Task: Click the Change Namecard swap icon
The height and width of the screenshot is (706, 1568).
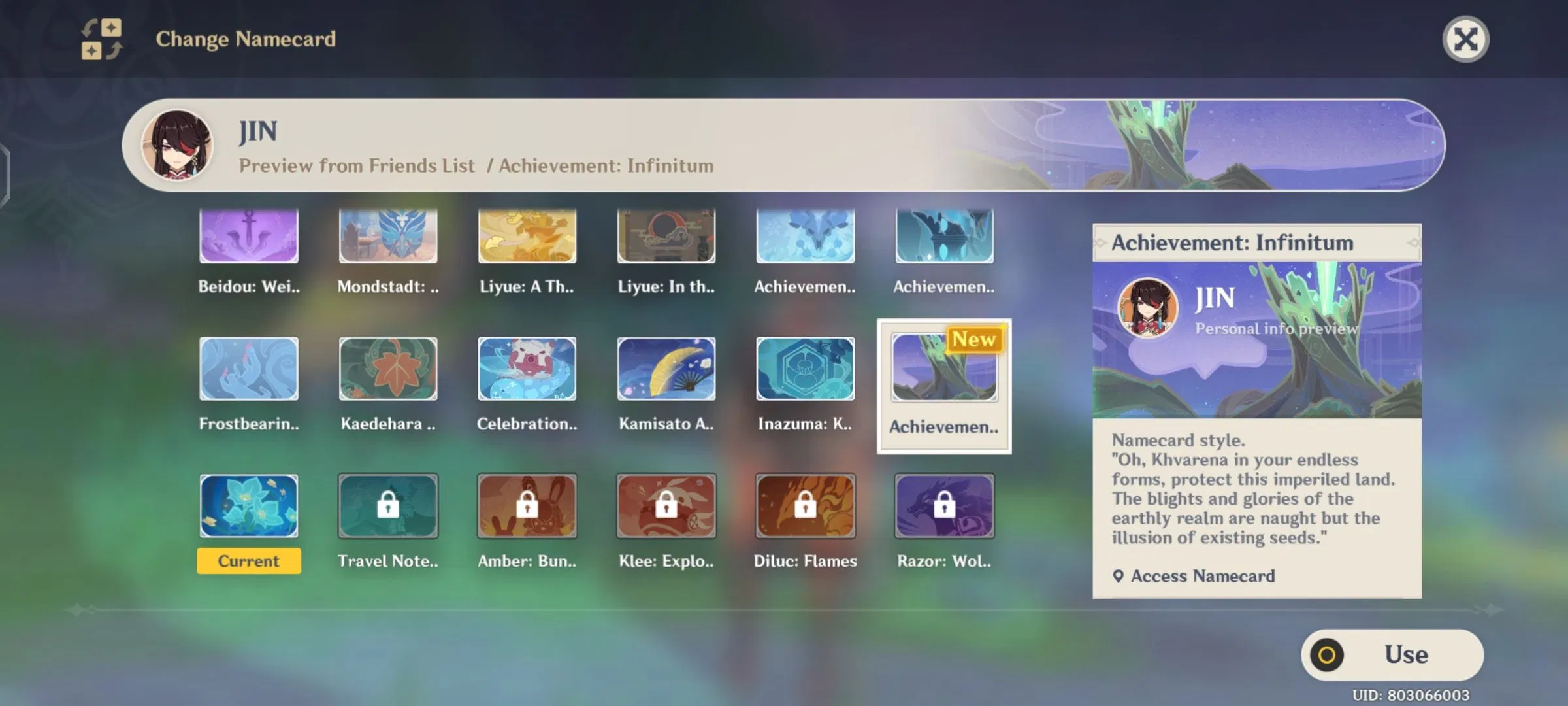Action: point(101,39)
